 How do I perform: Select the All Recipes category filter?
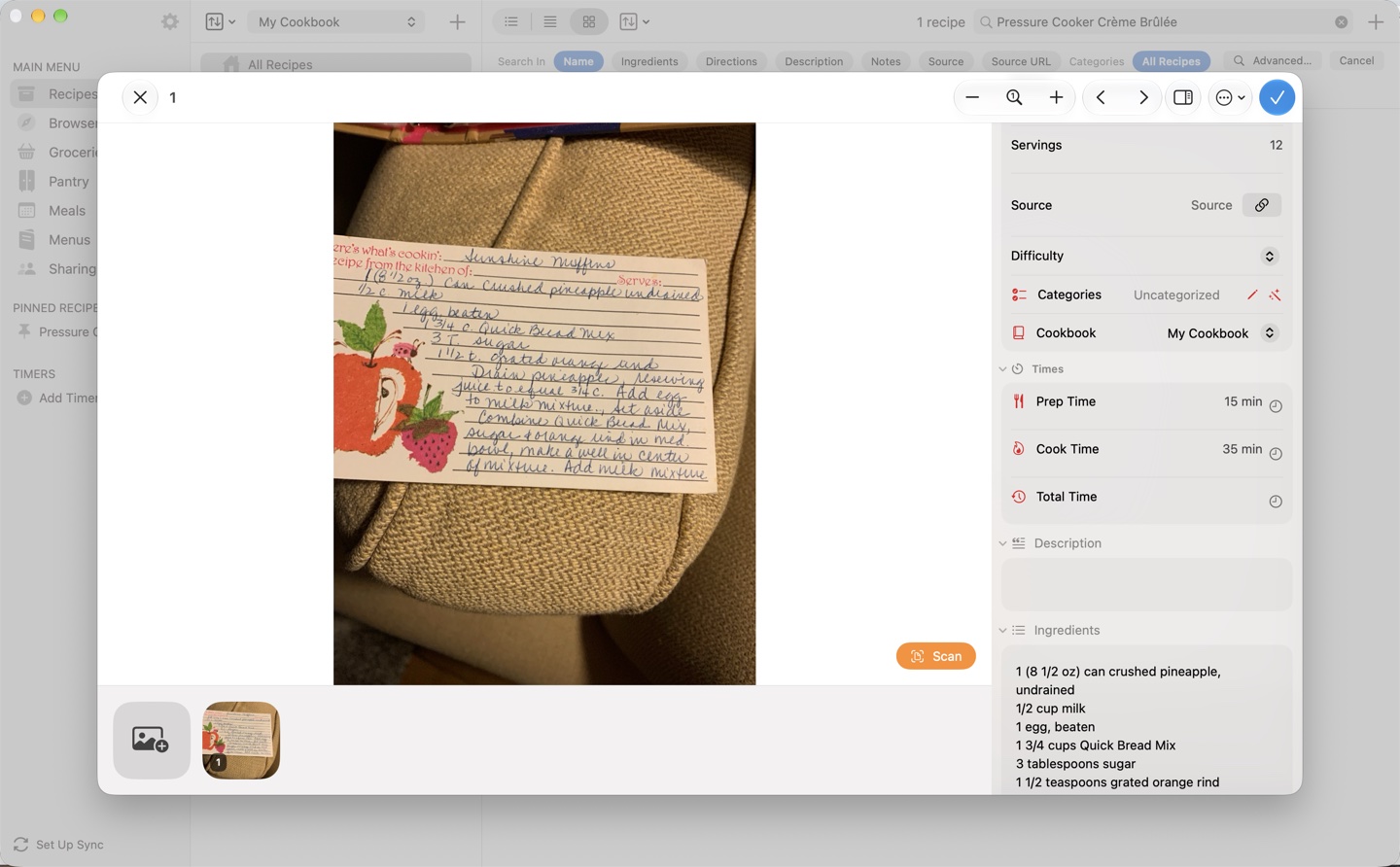pos(1171,61)
